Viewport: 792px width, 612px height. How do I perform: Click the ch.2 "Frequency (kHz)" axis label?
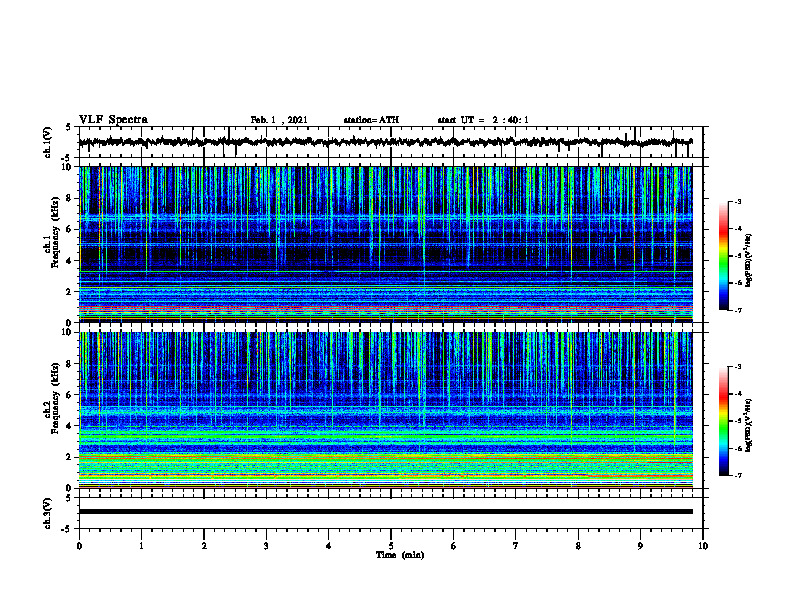pyautogui.click(x=55, y=398)
